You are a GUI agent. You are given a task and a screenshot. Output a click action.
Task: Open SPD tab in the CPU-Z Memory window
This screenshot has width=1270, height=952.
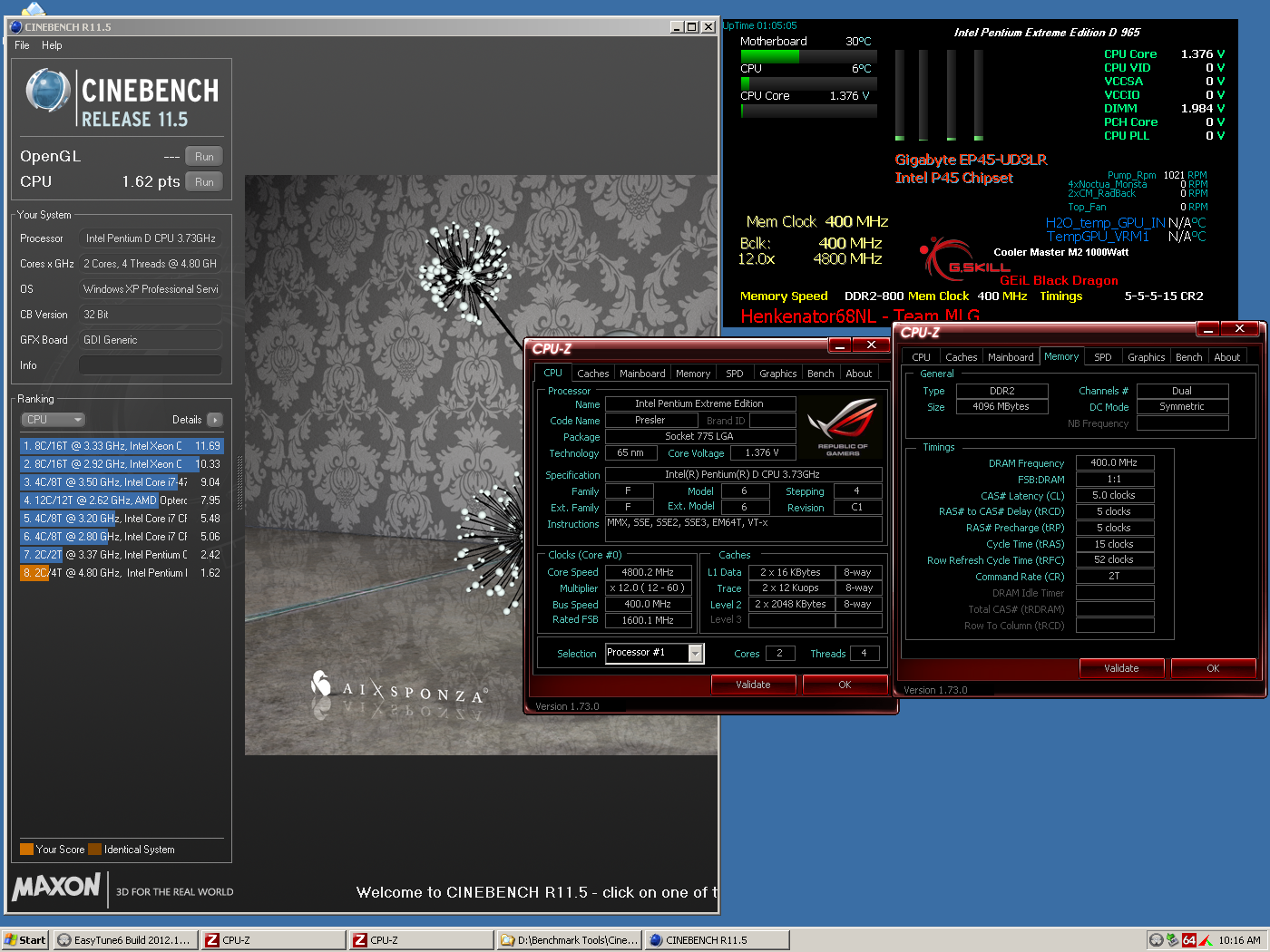(x=1103, y=357)
